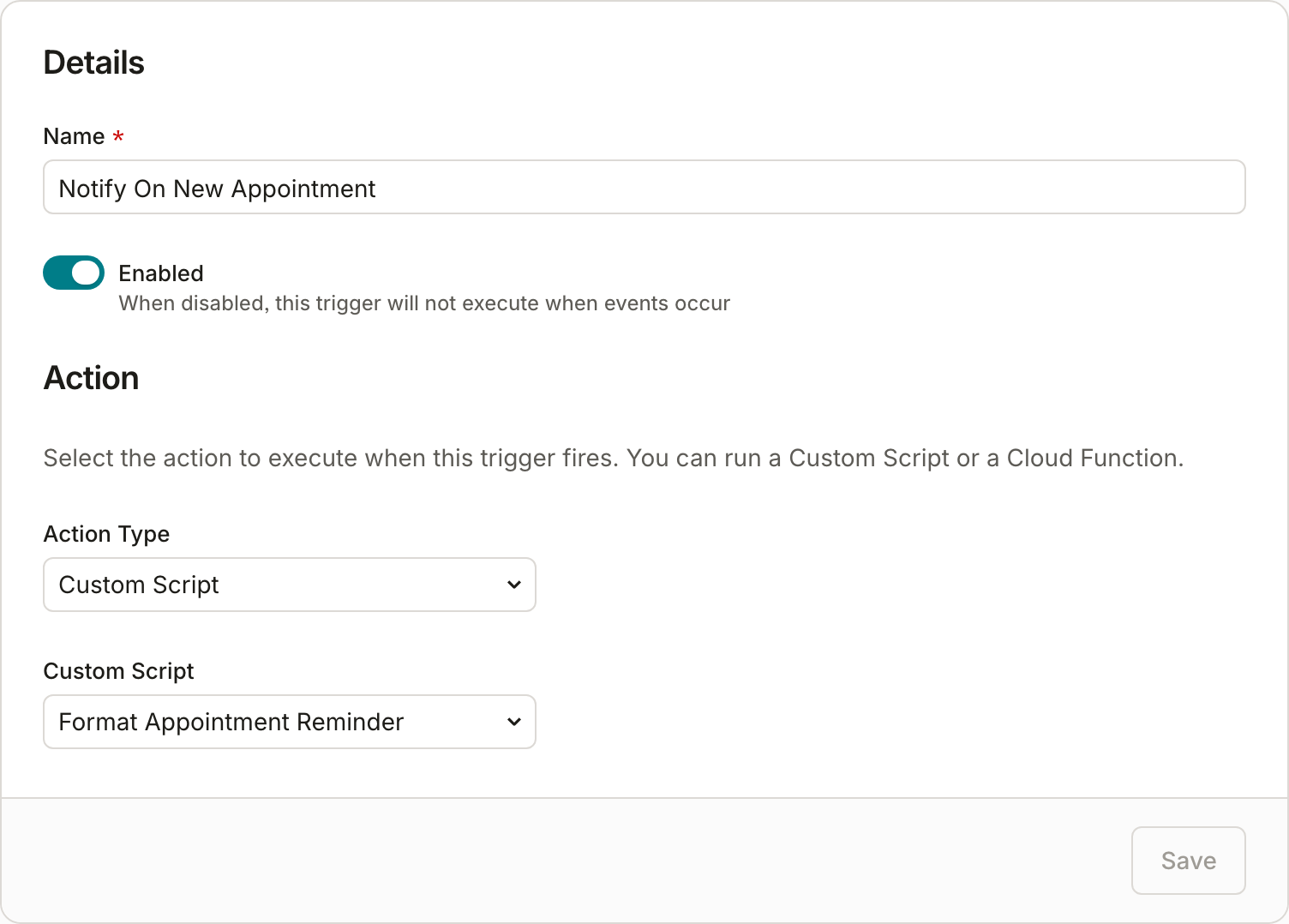Click the 'Action' section heading
The height and width of the screenshot is (924, 1289).
coord(92,378)
